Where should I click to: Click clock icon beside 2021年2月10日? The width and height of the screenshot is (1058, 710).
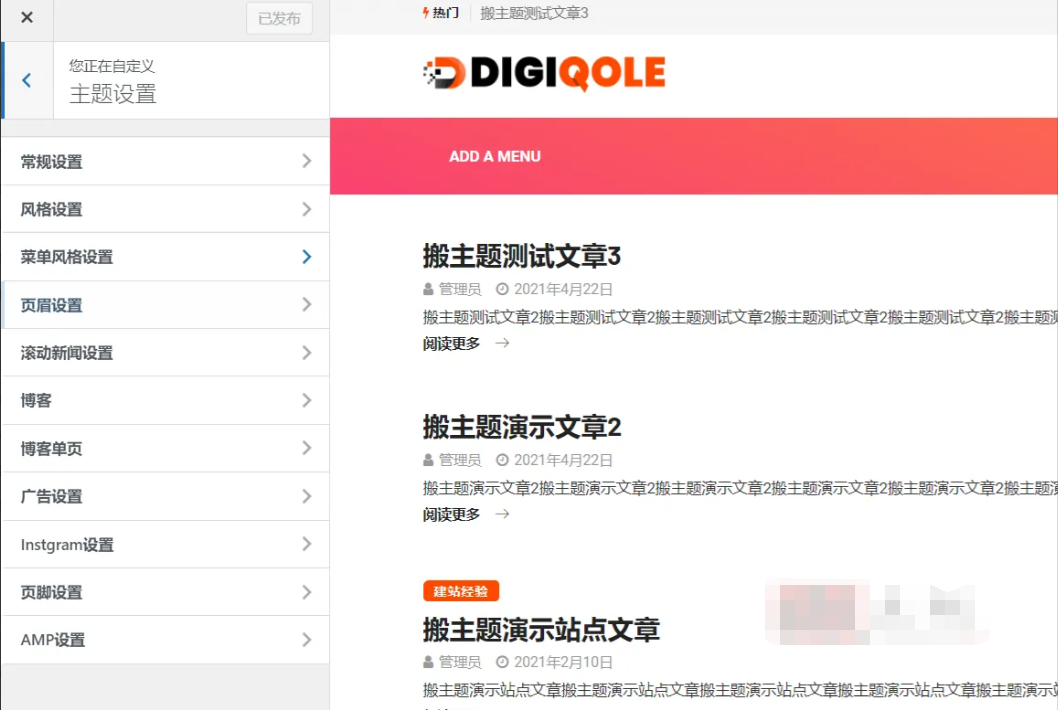(502, 662)
